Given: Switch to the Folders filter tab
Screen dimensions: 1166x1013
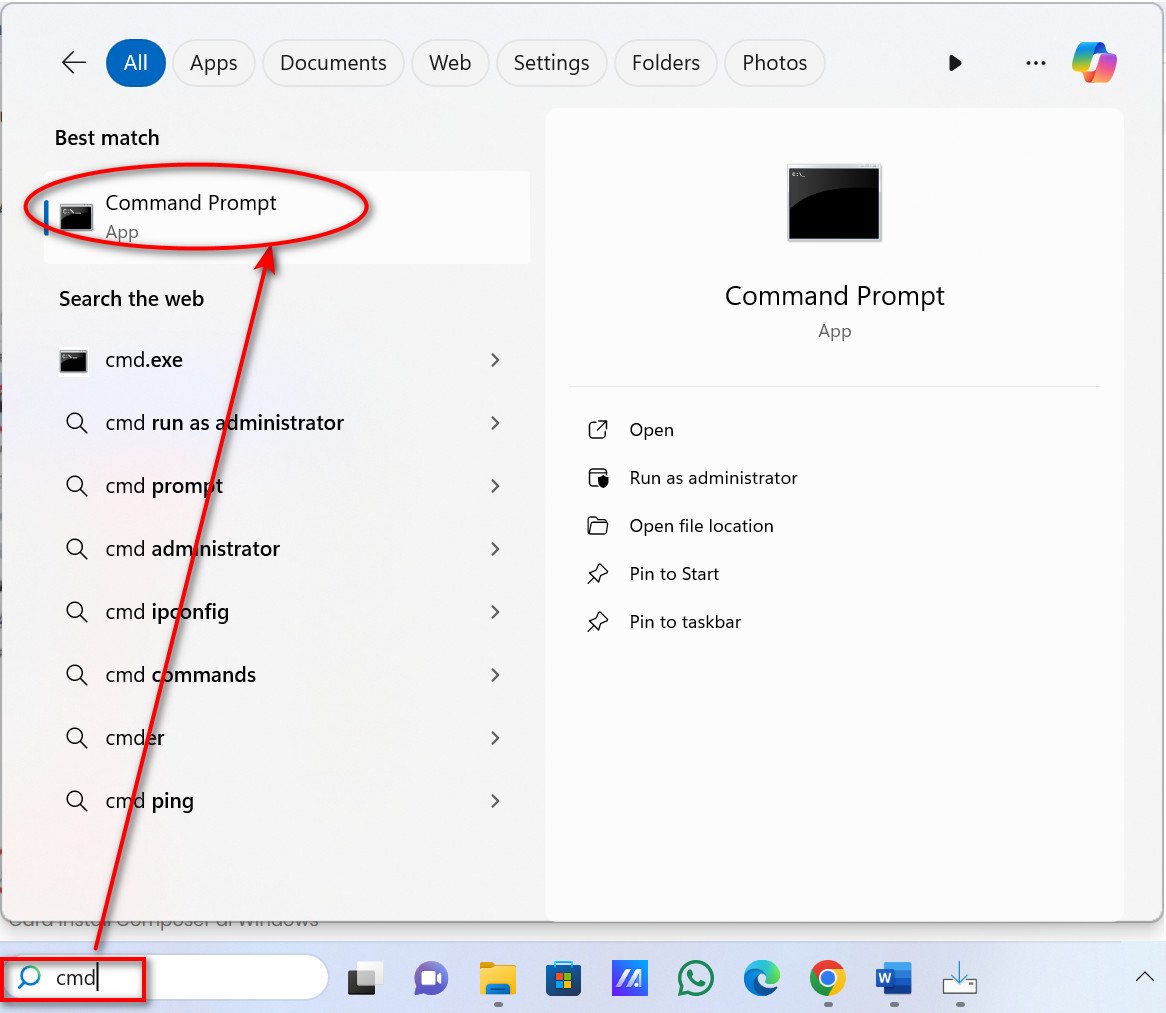Looking at the screenshot, I should pyautogui.click(x=666, y=63).
